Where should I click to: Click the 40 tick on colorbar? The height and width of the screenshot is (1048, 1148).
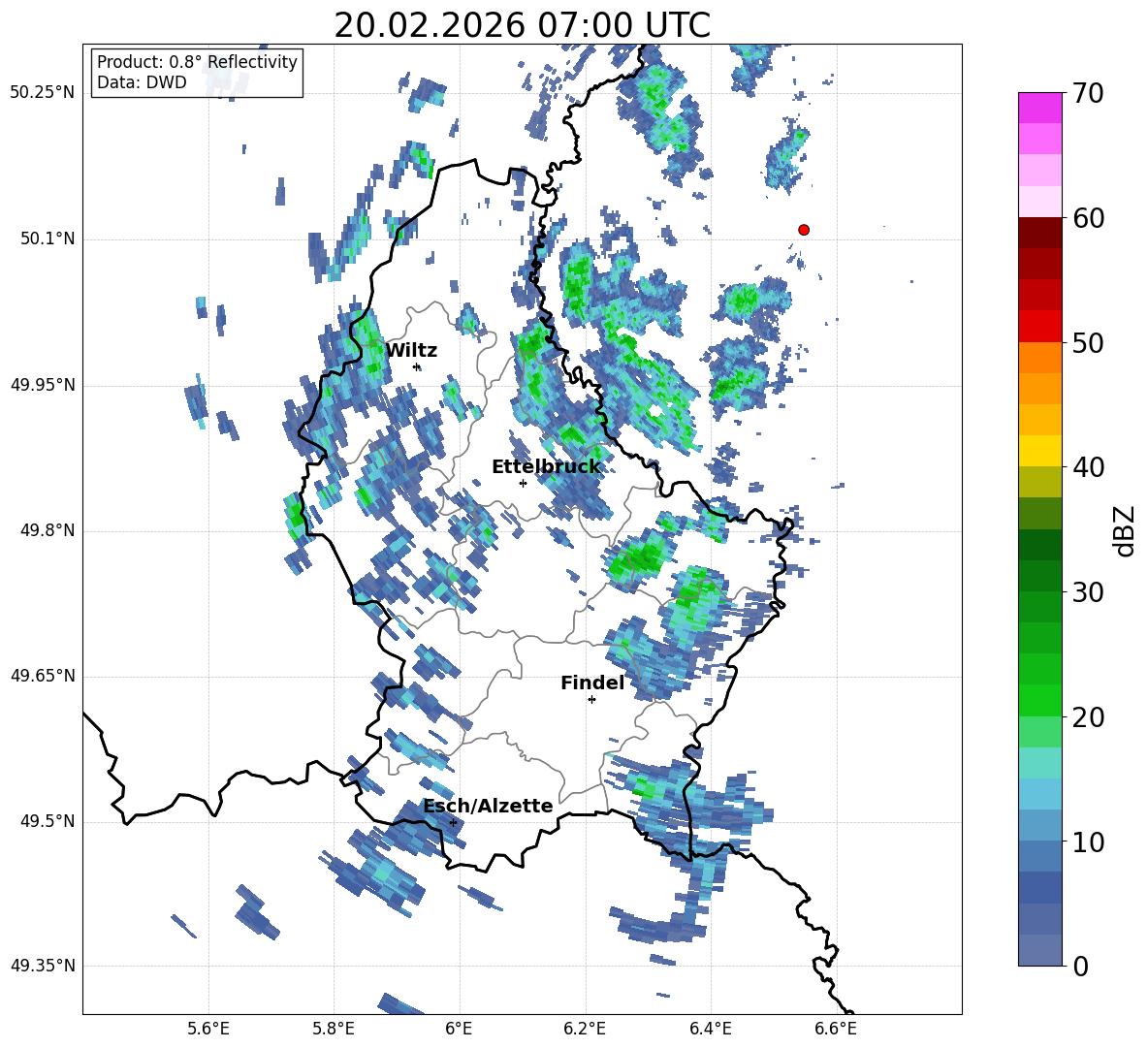point(1087,467)
